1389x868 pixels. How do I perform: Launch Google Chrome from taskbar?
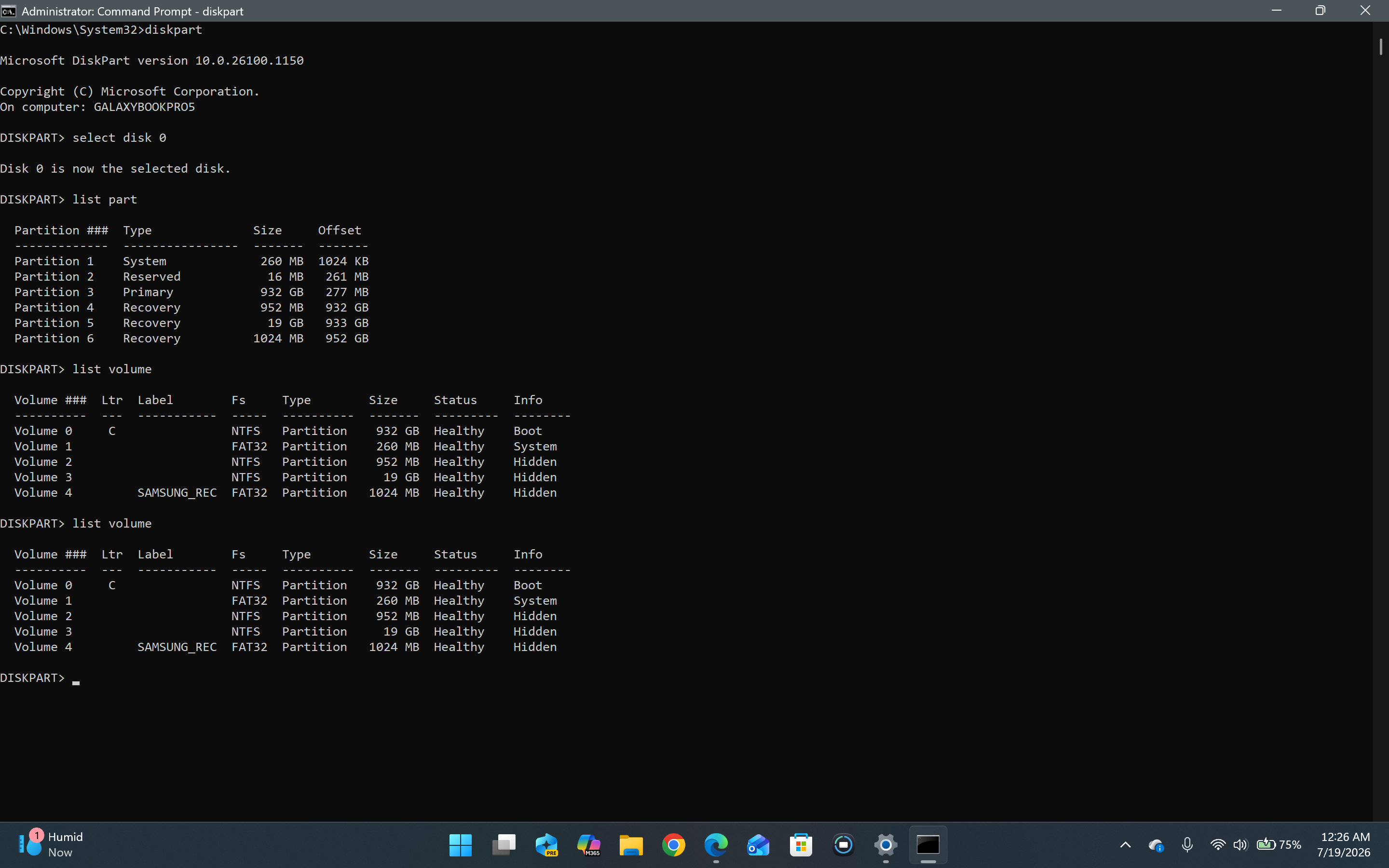tap(673, 844)
